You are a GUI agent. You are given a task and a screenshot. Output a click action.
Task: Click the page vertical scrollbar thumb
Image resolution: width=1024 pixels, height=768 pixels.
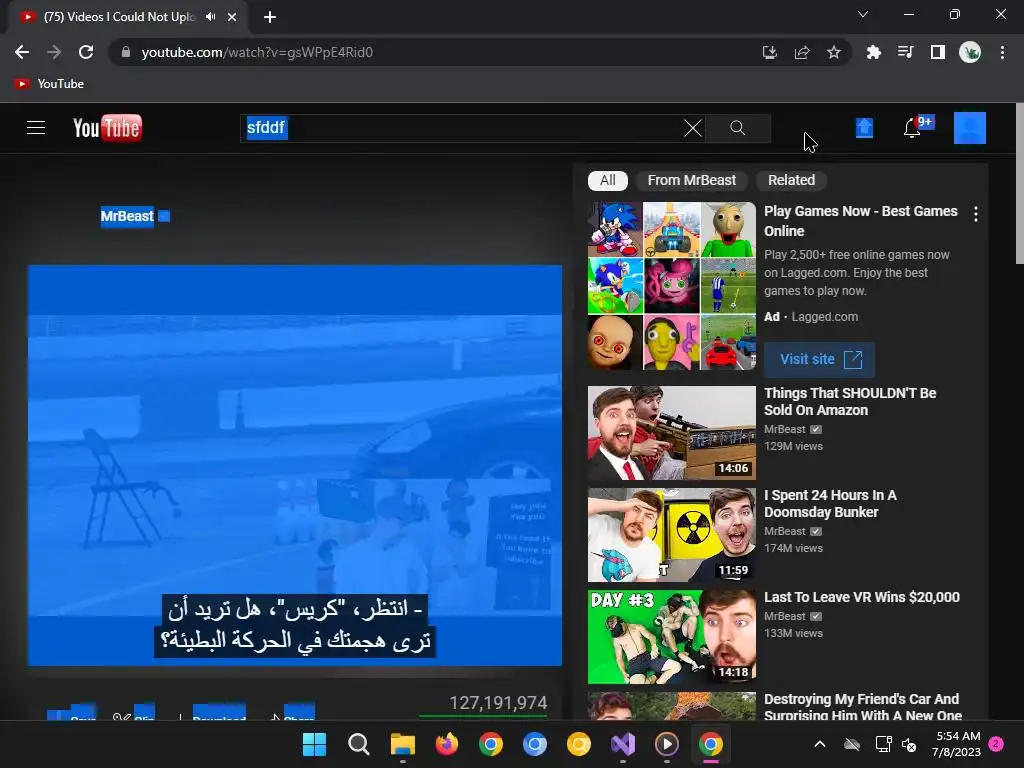pos(1019,183)
